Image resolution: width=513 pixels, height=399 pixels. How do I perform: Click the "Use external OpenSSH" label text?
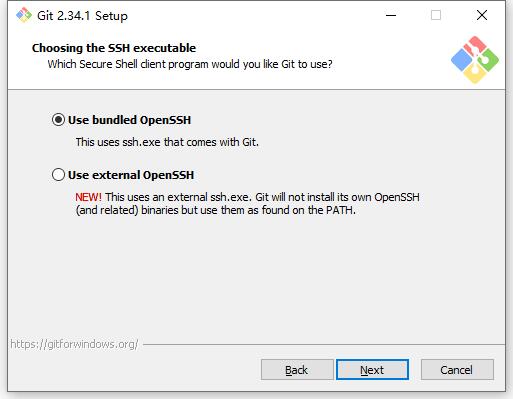[131, 175]
